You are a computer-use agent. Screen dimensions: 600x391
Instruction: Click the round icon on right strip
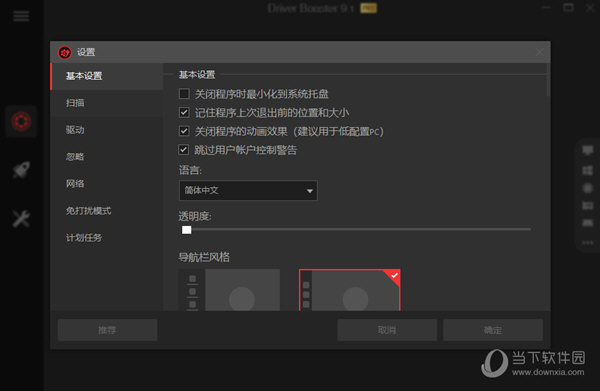click(587, 188)
